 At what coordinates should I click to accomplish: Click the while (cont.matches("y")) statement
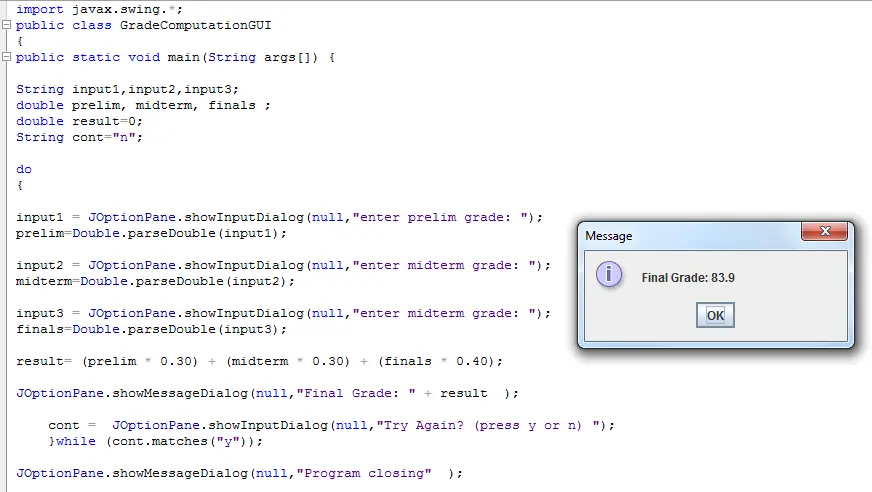pyautogui.click(x=155, y=441)
